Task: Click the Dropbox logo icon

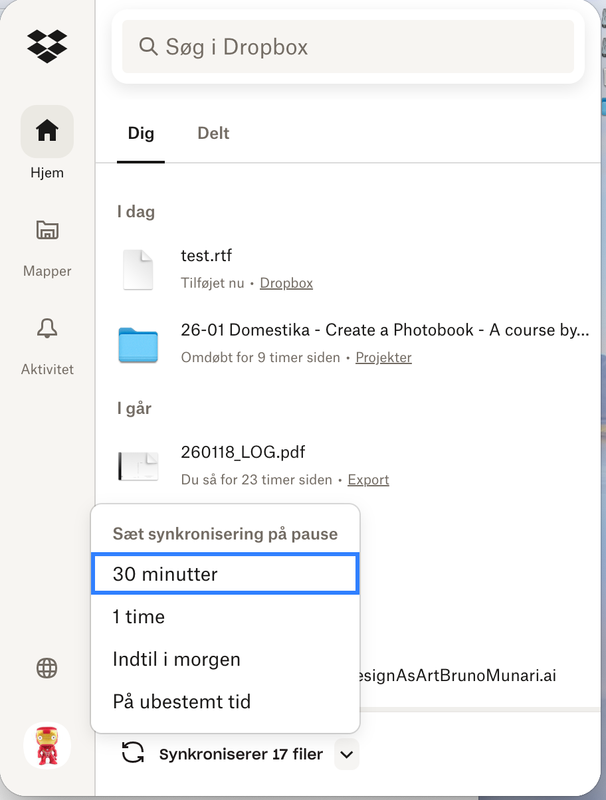Action: coord(47,46)
